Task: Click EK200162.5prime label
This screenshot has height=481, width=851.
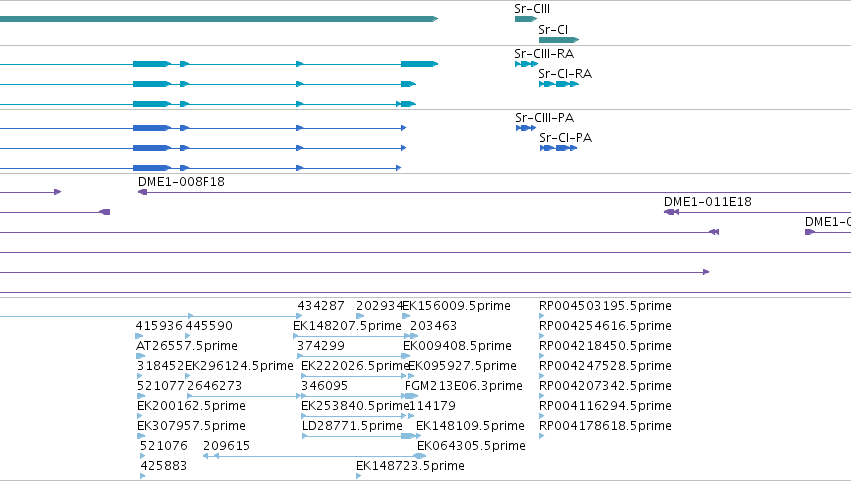Action: [191, 406]
